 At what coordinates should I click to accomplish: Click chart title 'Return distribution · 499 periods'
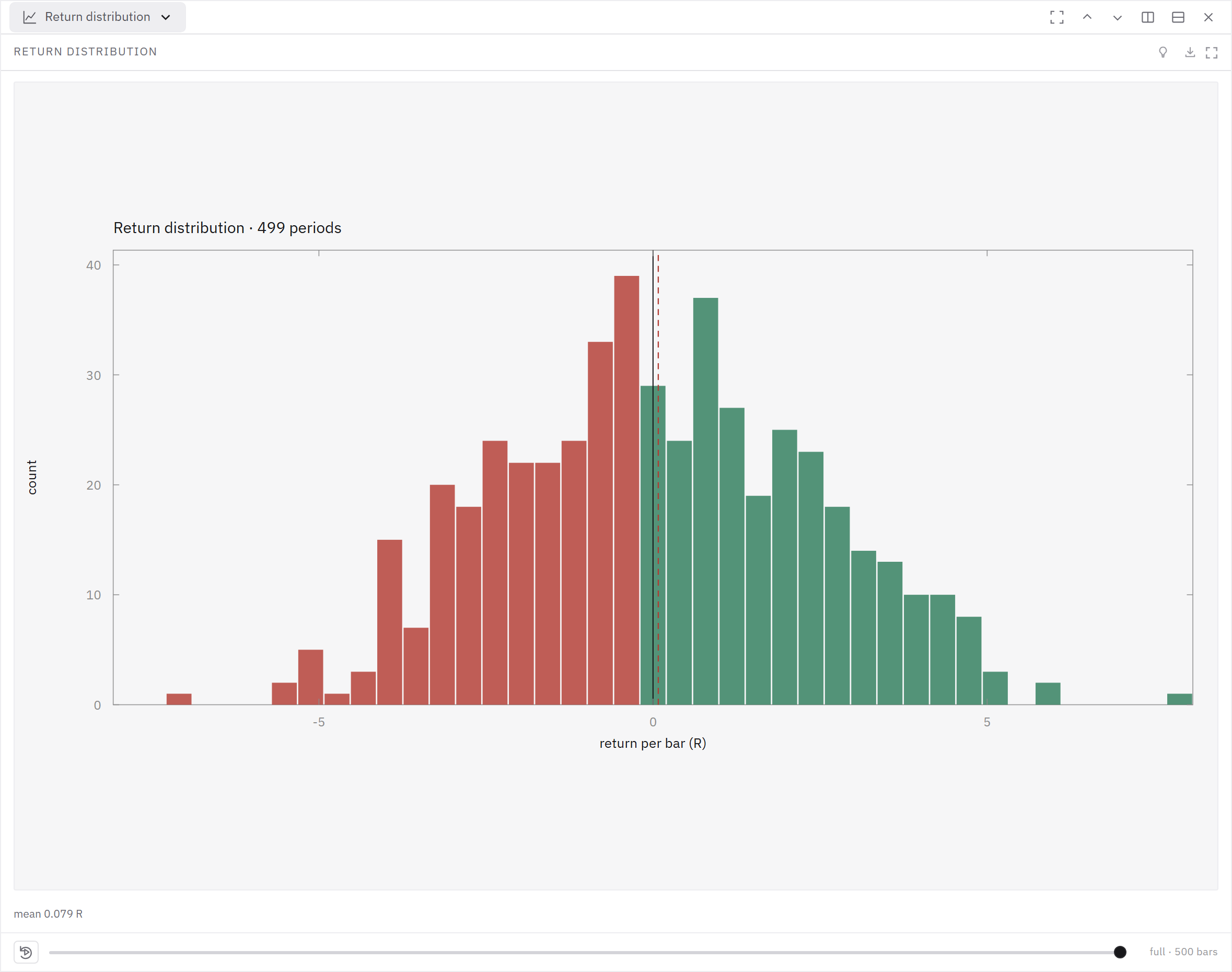[227, 228]
